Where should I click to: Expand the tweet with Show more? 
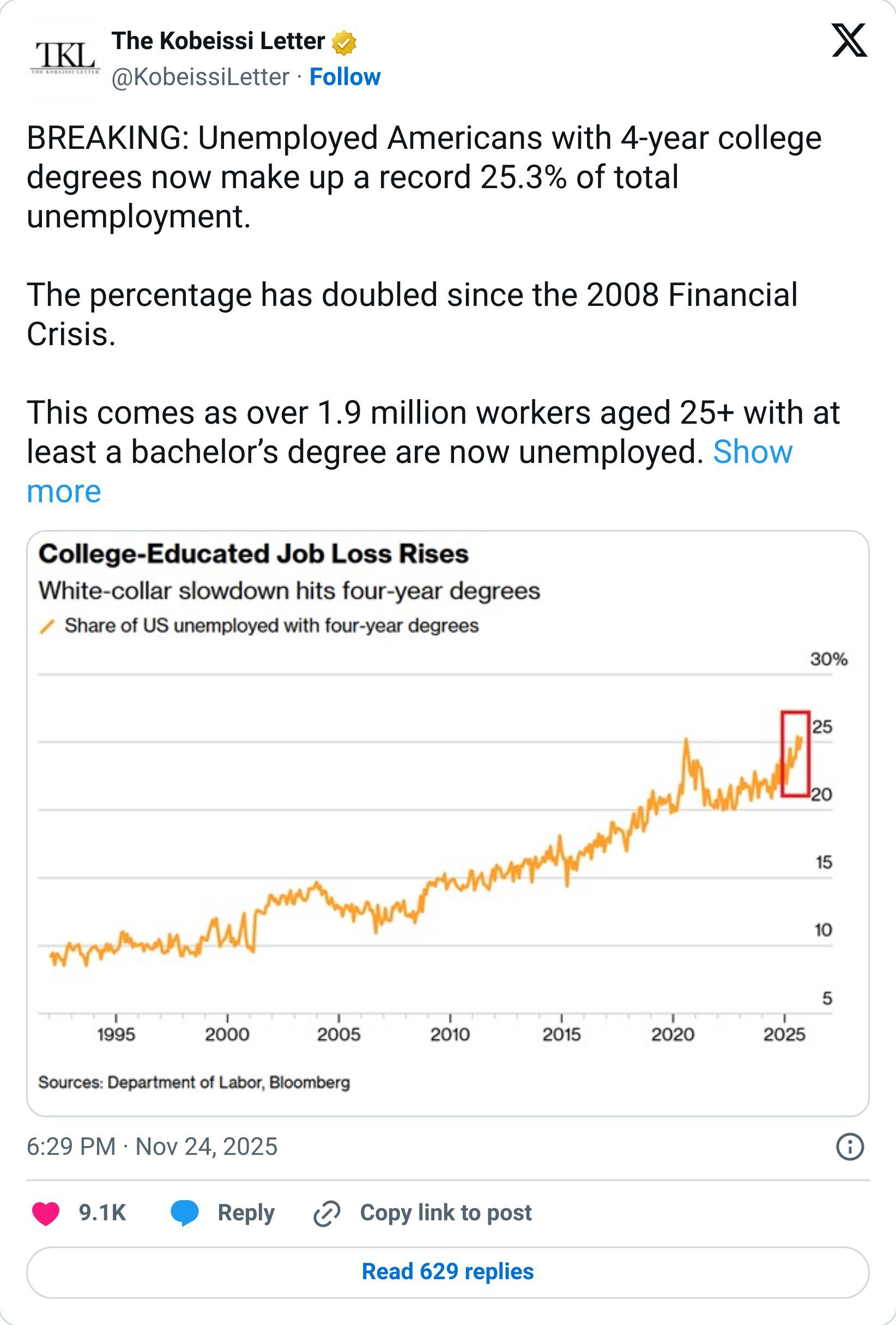coord(409,472)
